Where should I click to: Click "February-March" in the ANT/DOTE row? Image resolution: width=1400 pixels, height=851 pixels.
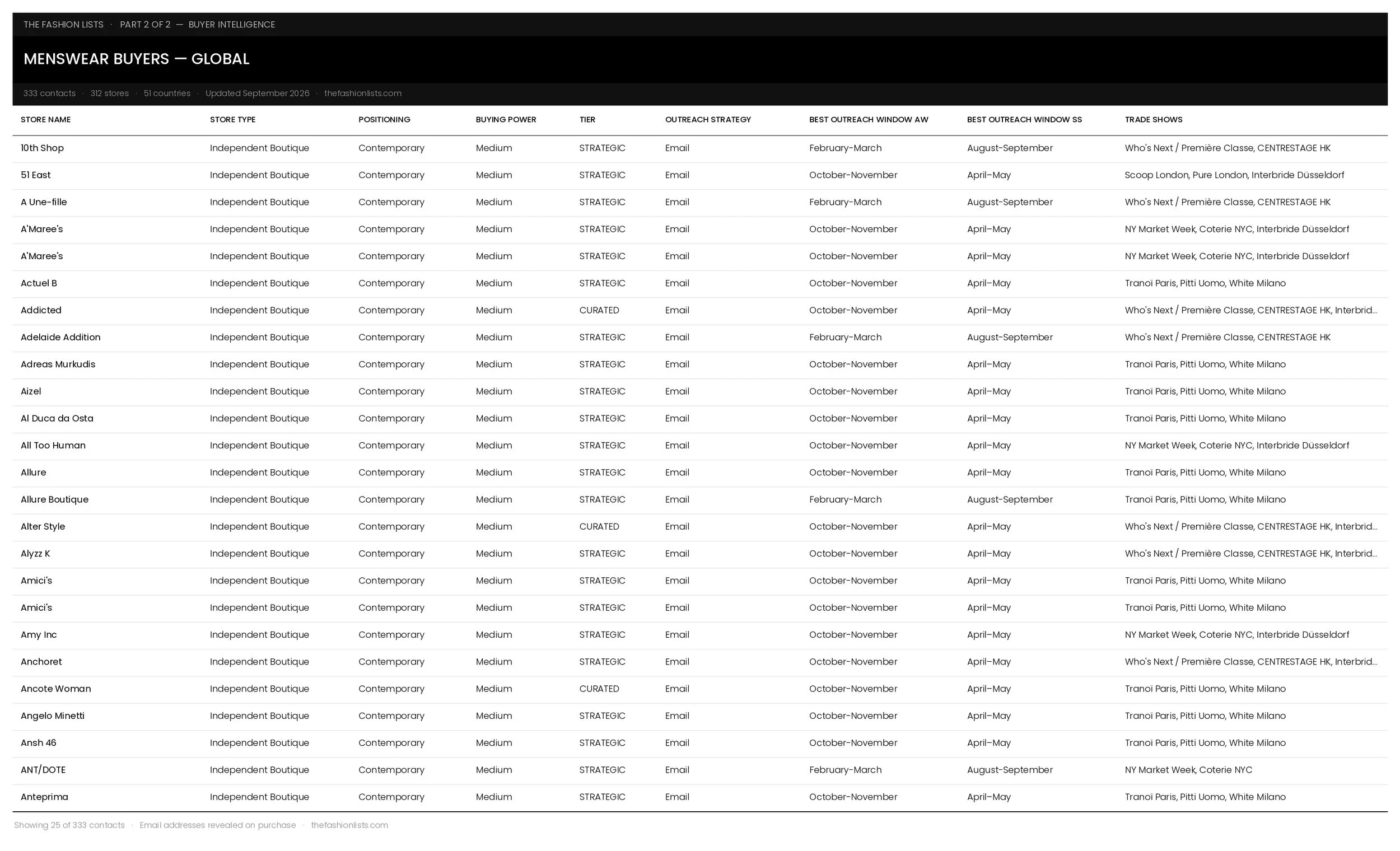pos(846,770)
